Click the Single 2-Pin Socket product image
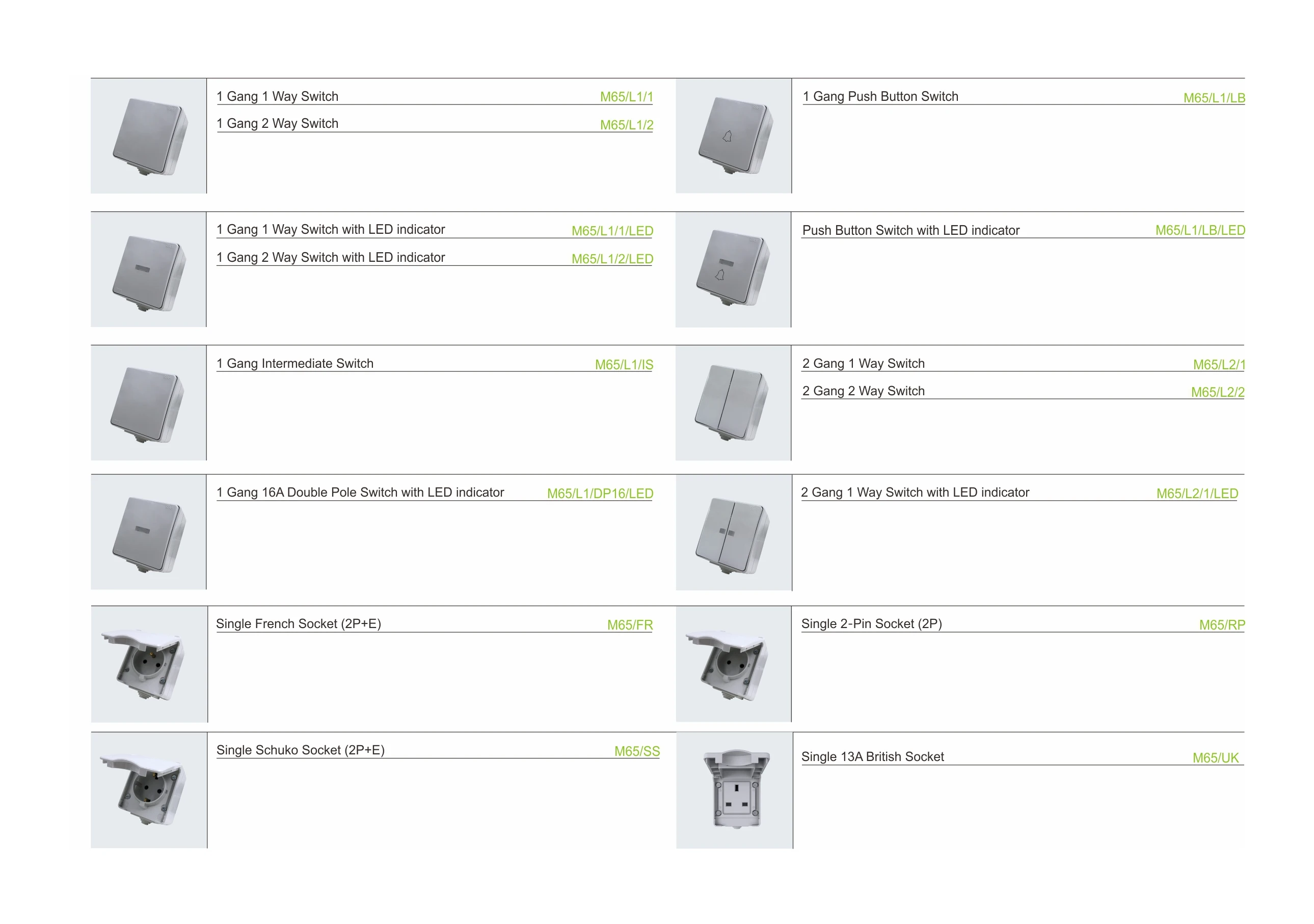This screenshot has height=924, width=1314. pos(734,664)
